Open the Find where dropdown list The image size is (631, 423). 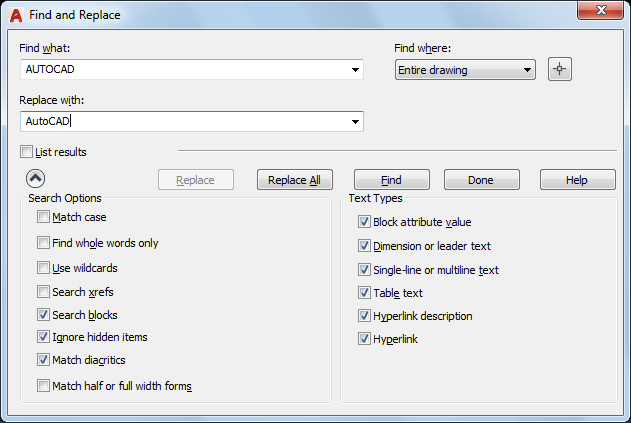pos(465,70)
